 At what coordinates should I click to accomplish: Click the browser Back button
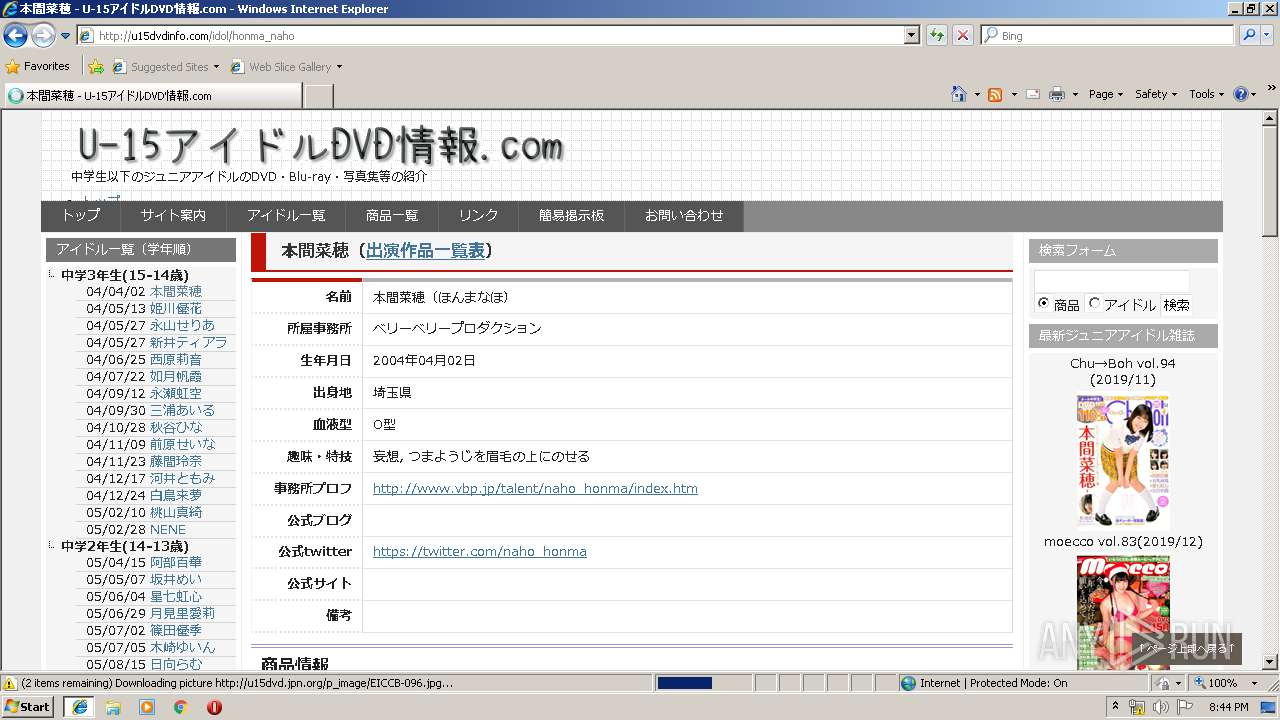tap(15, 36)
